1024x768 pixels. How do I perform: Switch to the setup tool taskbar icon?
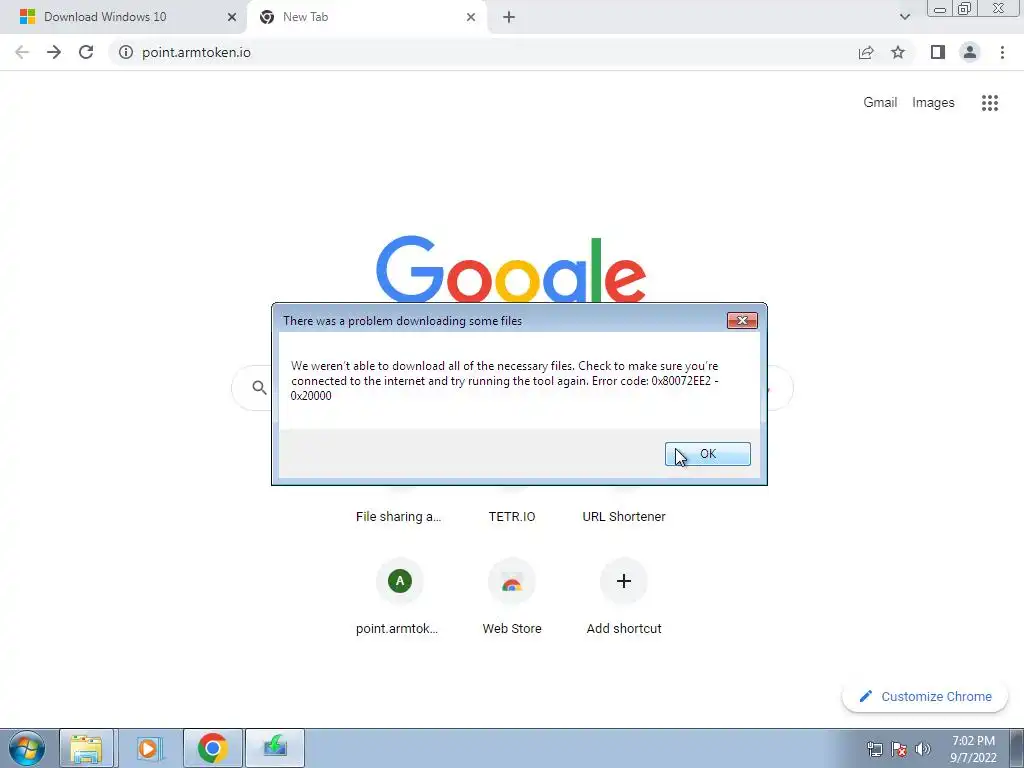(x=275, y=748)
